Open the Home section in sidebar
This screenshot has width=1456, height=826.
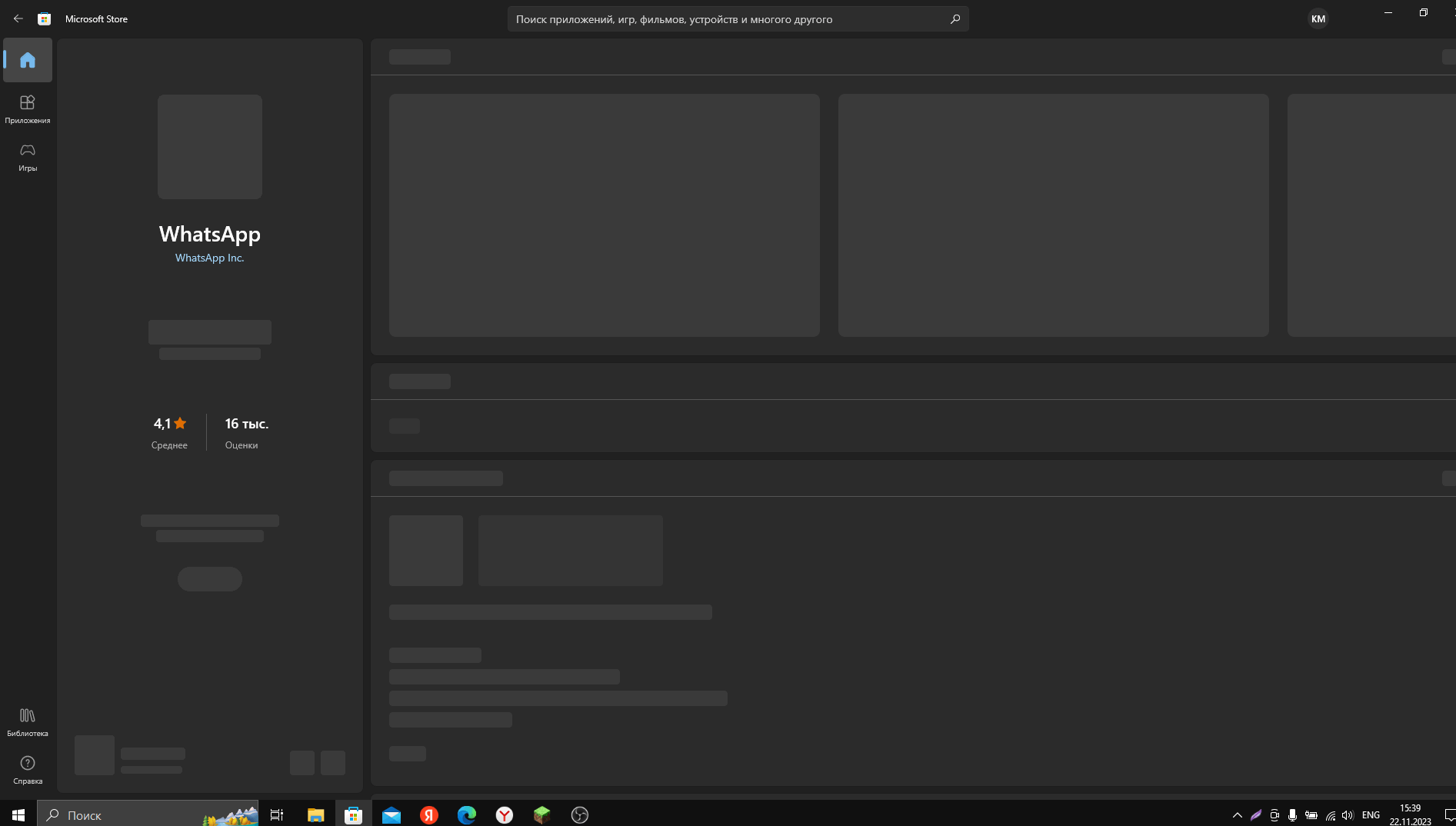tap(28, 60)
